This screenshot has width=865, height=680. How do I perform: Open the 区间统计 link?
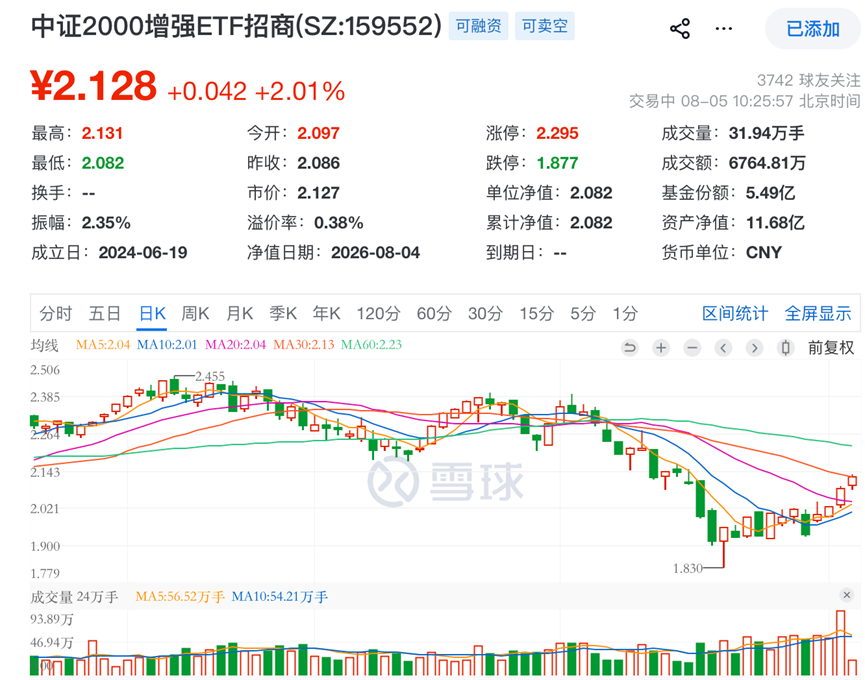pos(735,313)
